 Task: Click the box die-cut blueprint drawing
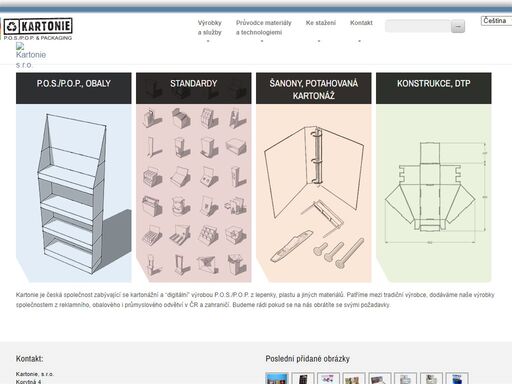tap(434, 193)
